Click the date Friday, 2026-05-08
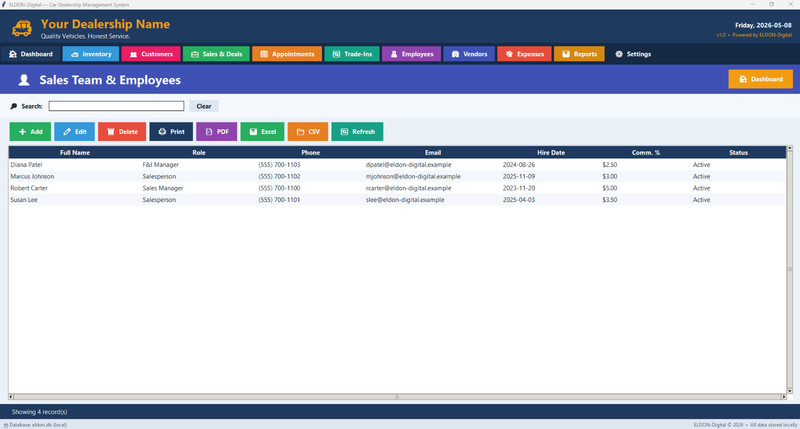The width and height of the screenshot is (800, 429). (x=763, y=25)
